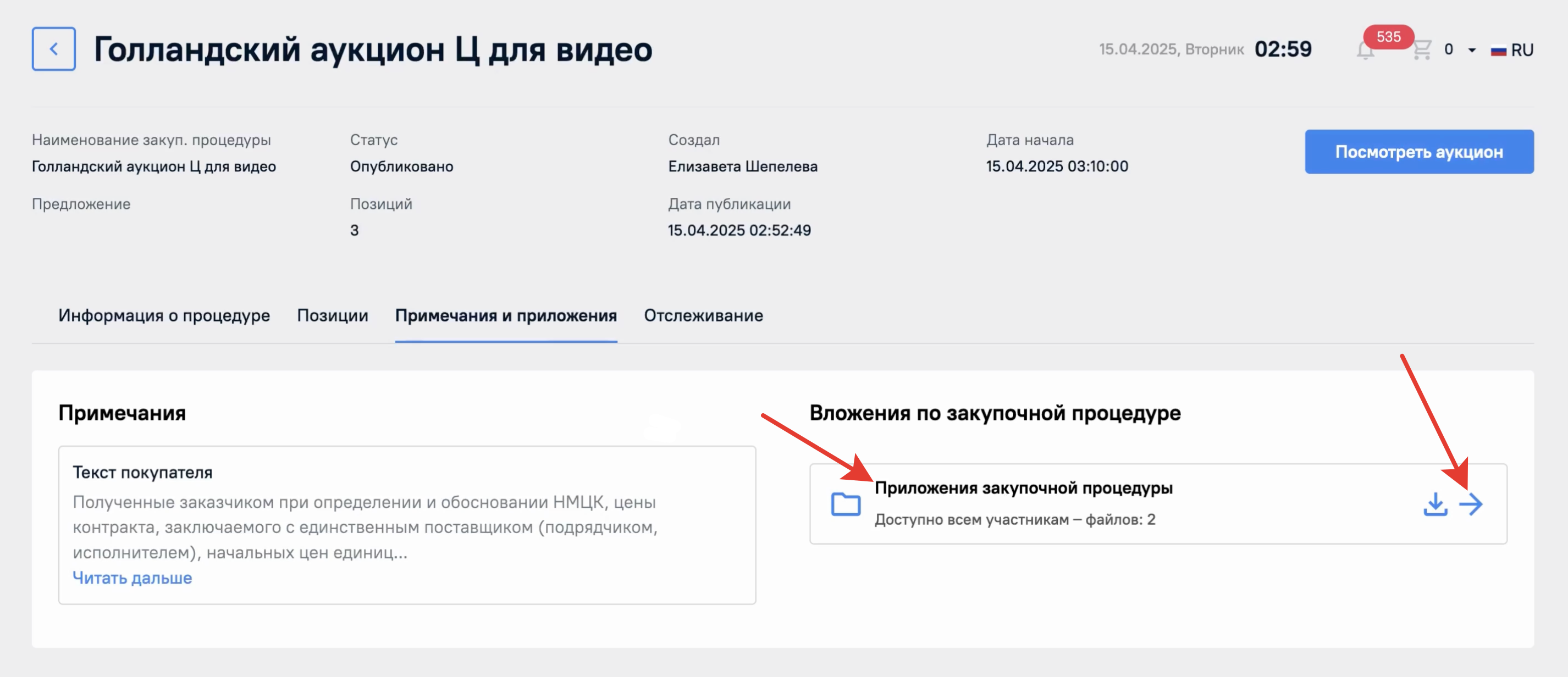Click start date 15.04.2025 03:10:00
The width and height of the screenshot is (1568, 677).
[x=1057, y=166]
